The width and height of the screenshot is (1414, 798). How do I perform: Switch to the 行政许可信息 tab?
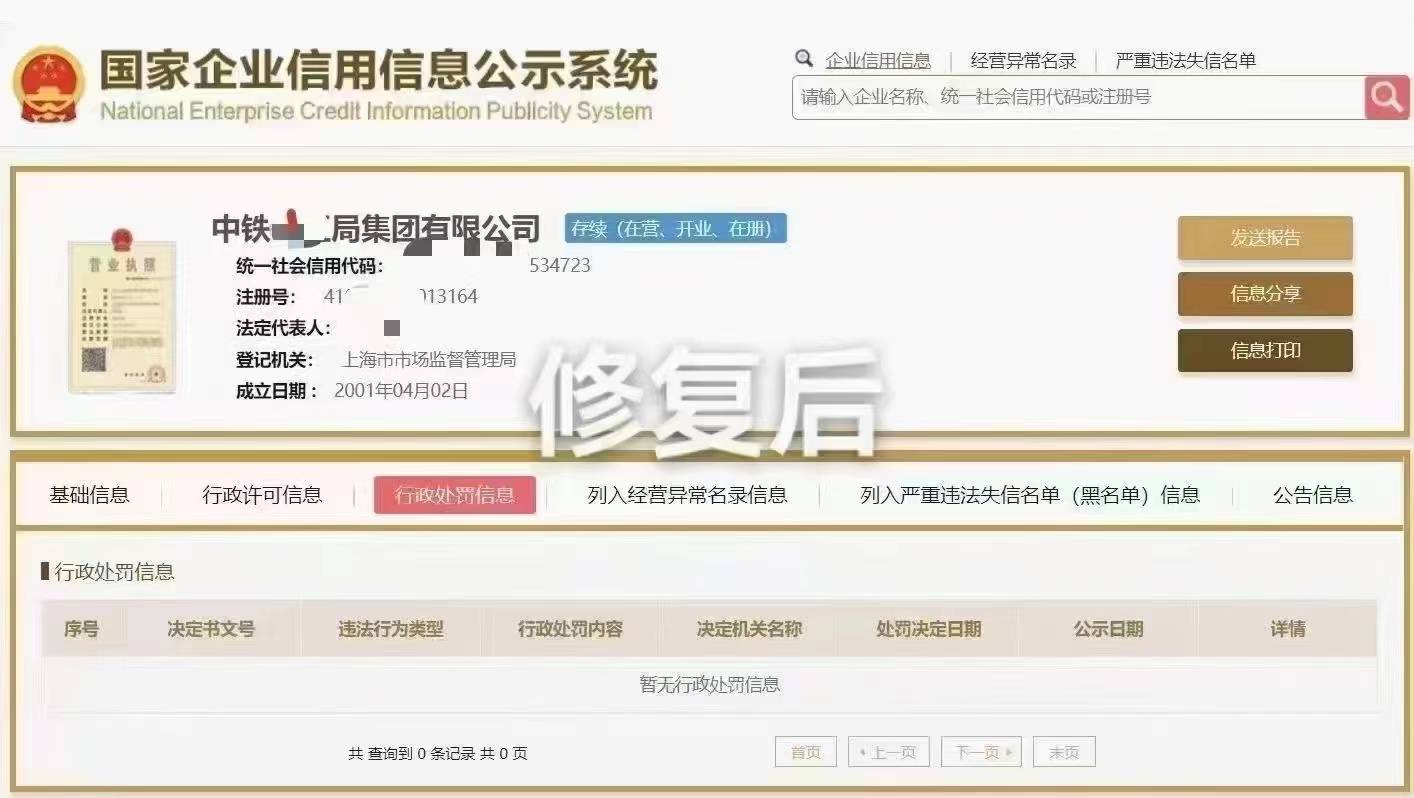pos(262,494)
